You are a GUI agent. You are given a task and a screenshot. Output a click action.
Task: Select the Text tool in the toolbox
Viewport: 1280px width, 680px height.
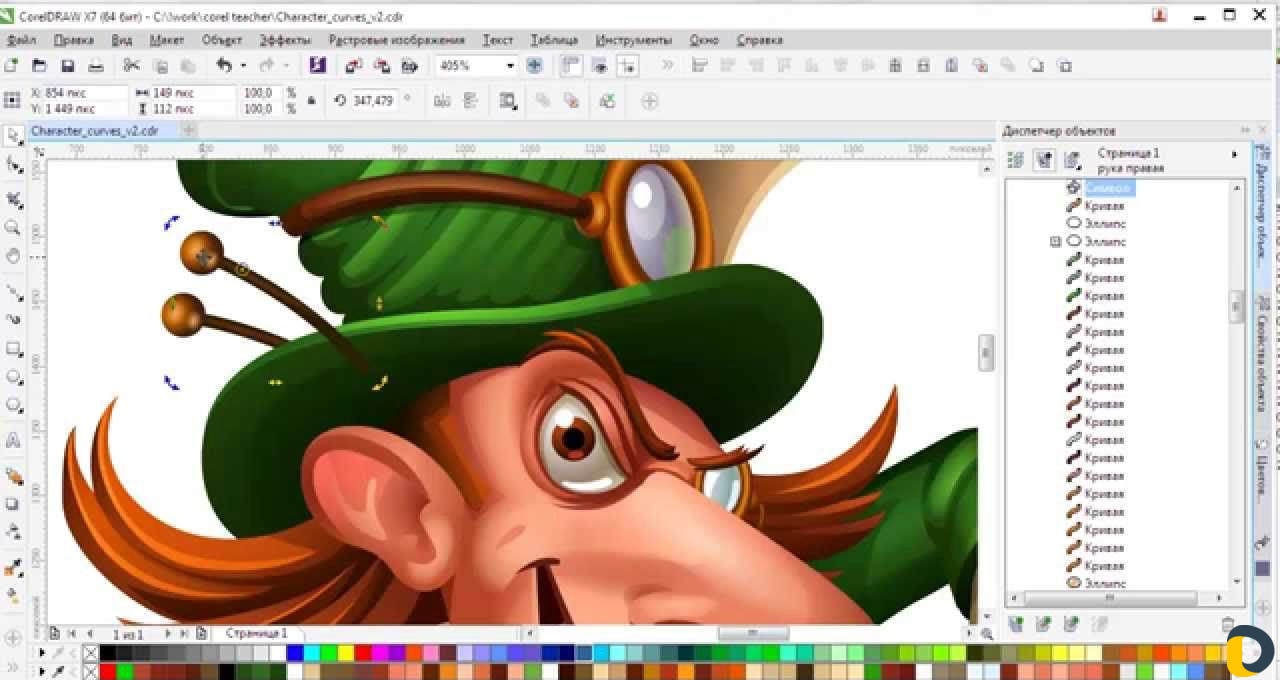[x=13, y=440]
